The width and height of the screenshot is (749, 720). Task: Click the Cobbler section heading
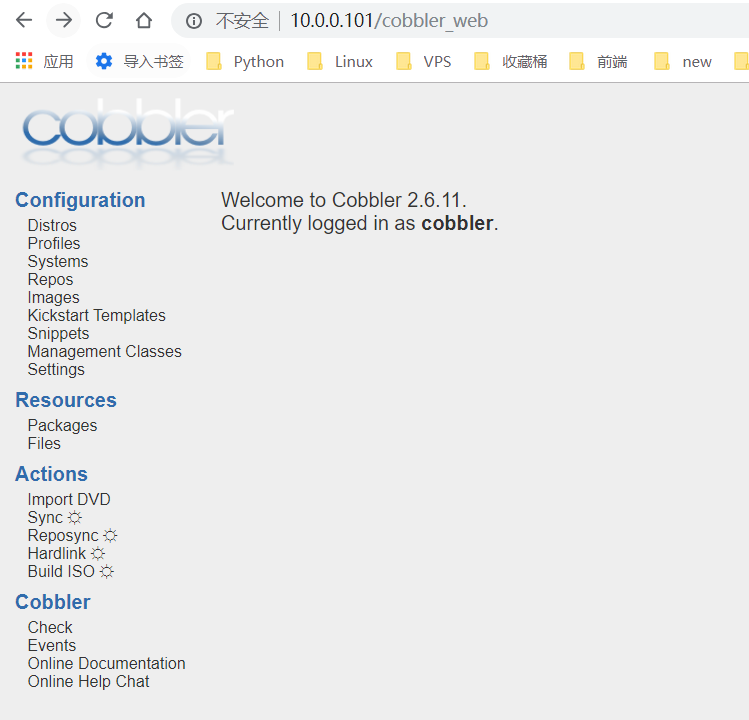coord(53,602)
